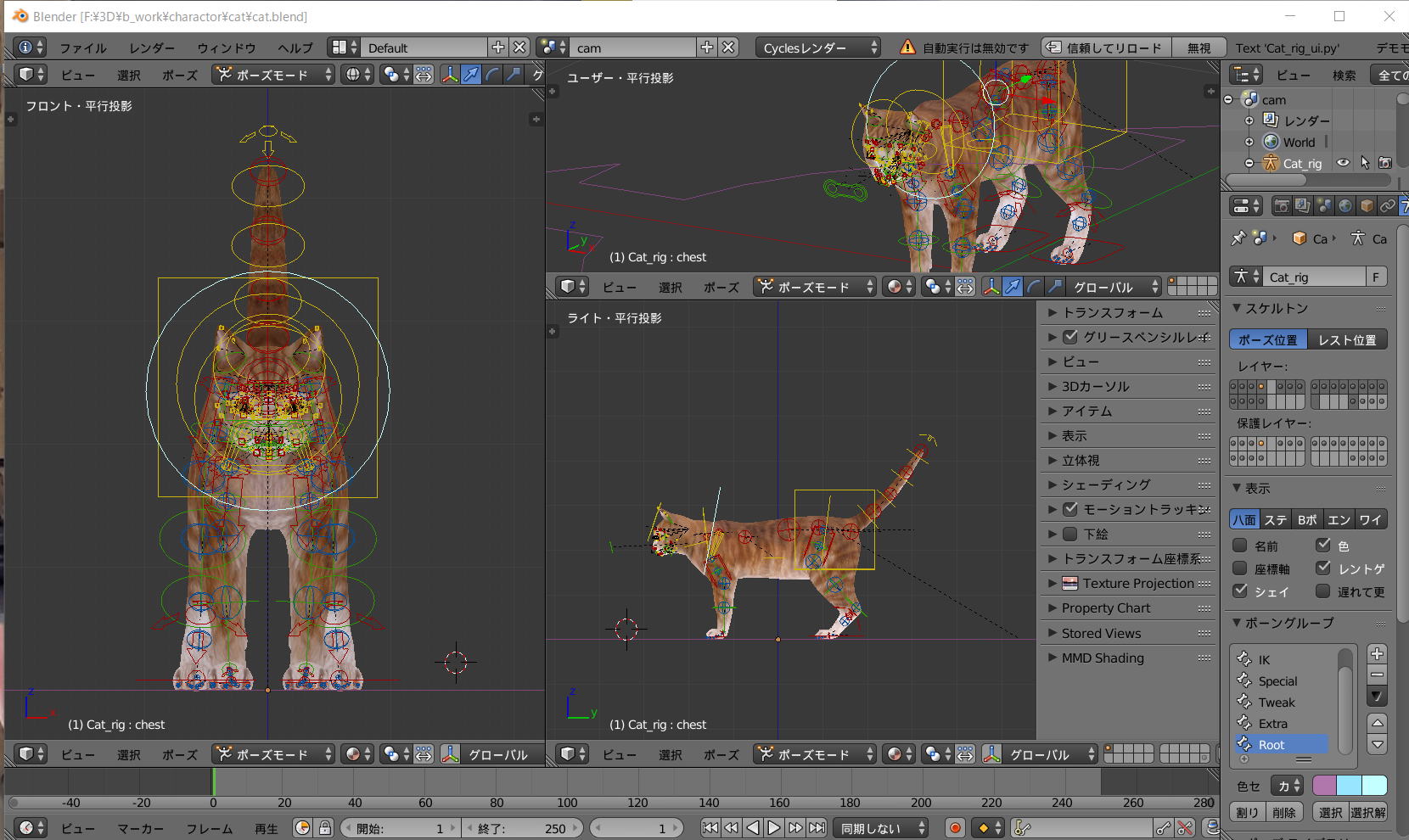Screen dimensions: 1409x840
Task: Open the レンダー menu in top bar
Action: pyautogui.click(x=152, y=48)
